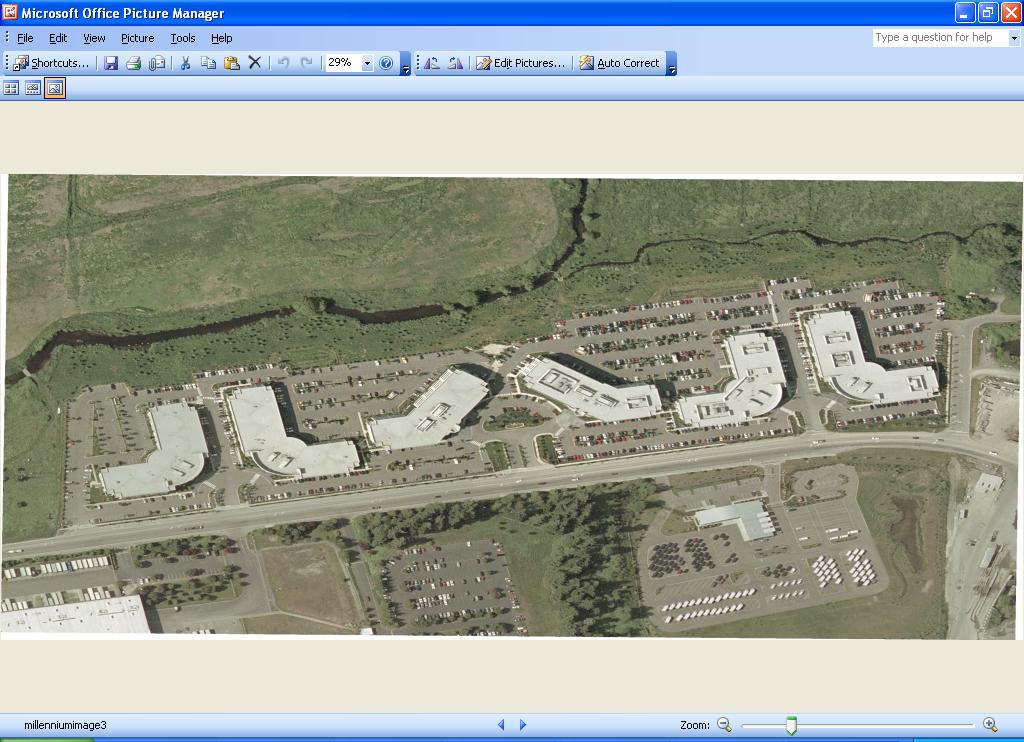Click the zoom slider handle
This screenshot has height=742, width=1024.
tap(792, 725)
